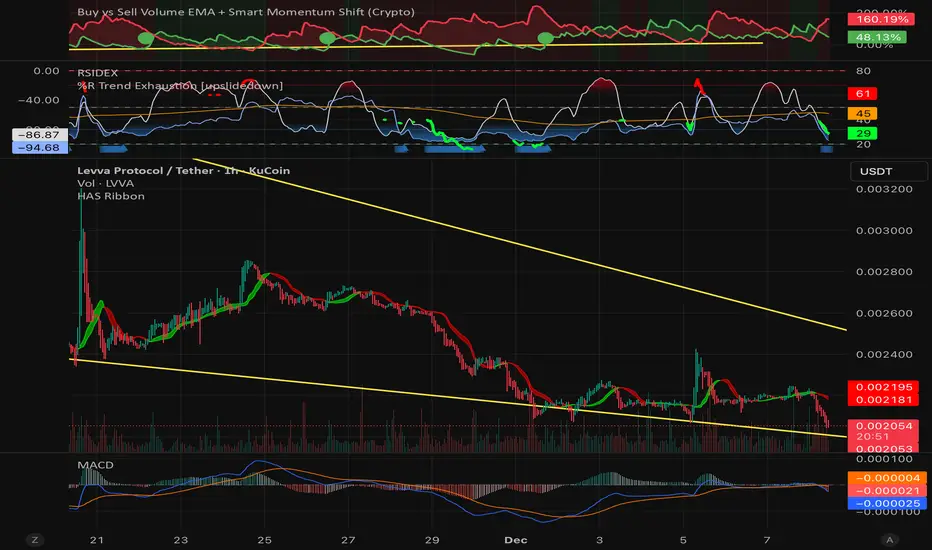Click the date label 7 on time axis
The width and height of the screenshot is (932, 550).
coord(767,540)
